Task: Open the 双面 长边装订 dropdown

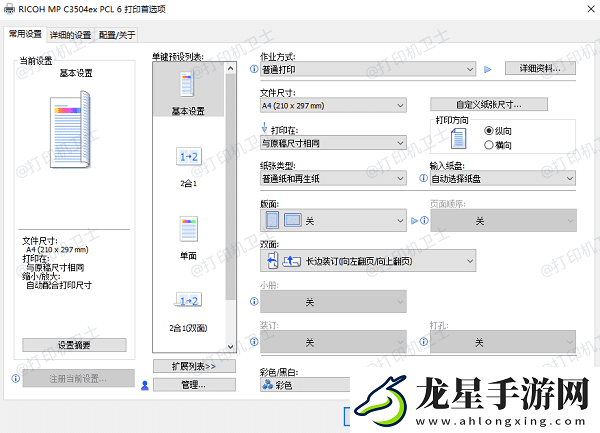Action: coord(368,261)
